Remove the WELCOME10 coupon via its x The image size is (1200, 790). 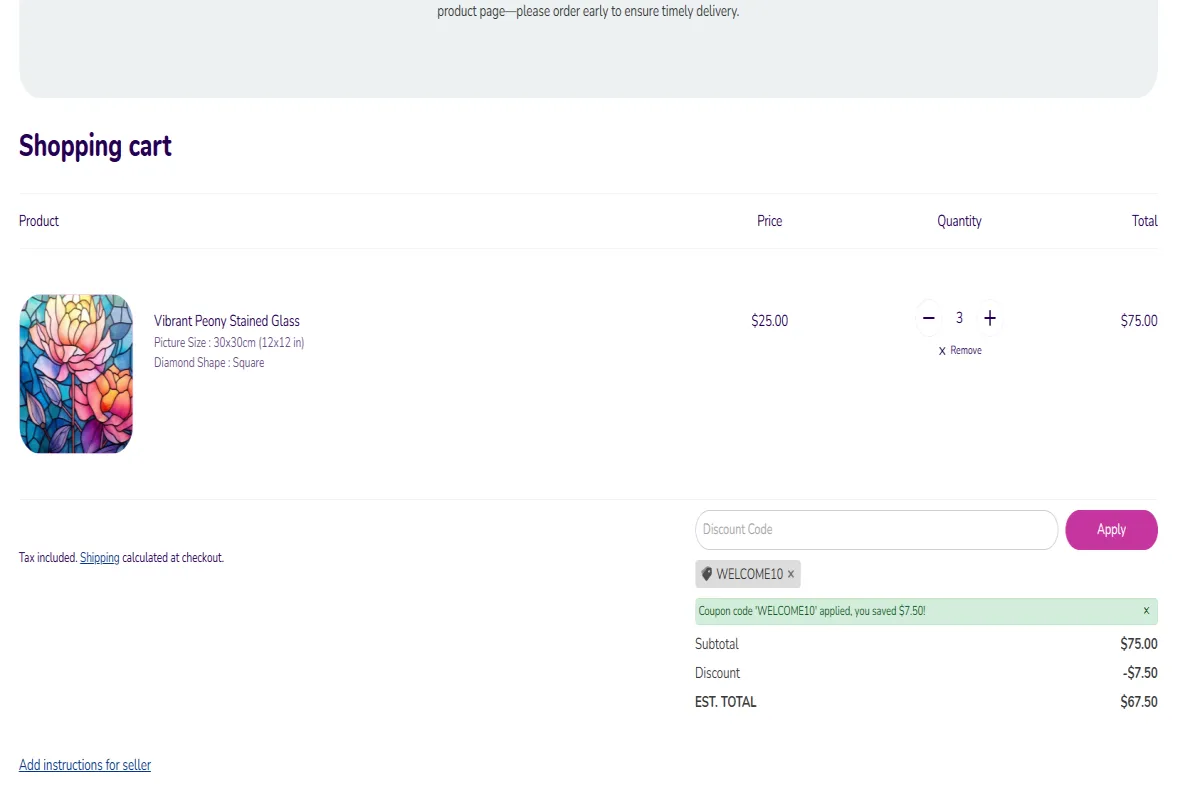coord(791,574)
